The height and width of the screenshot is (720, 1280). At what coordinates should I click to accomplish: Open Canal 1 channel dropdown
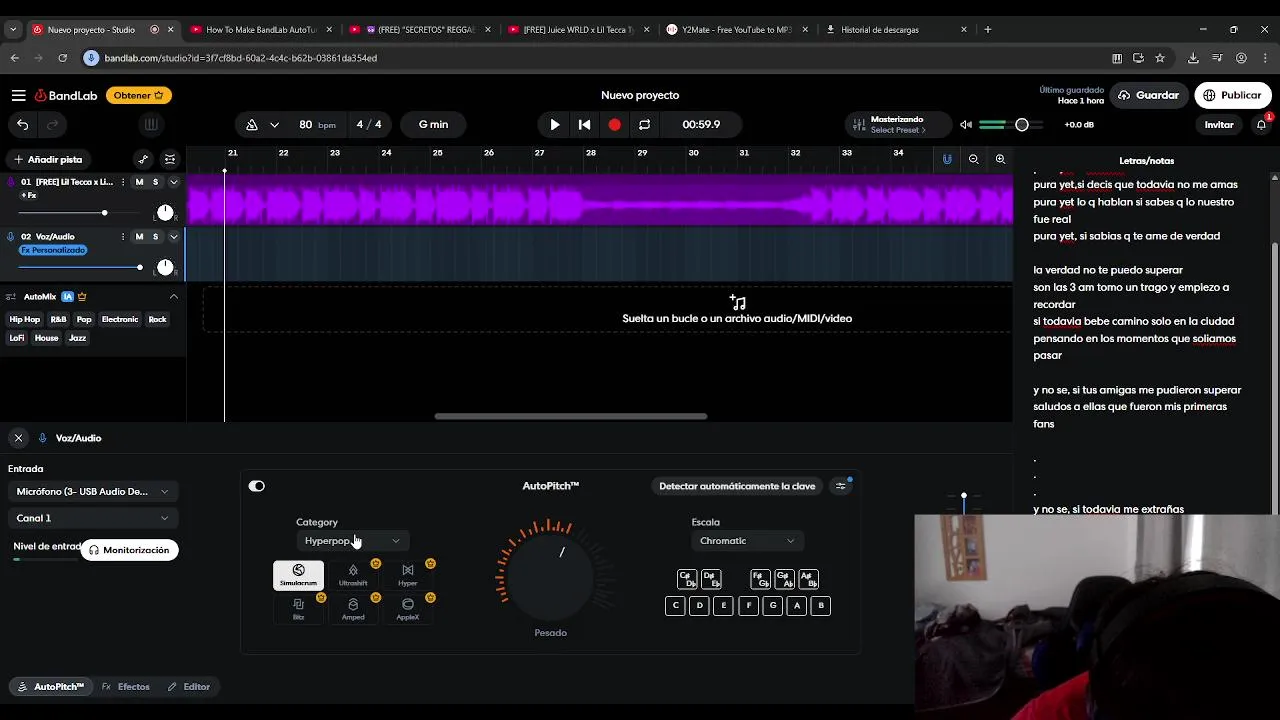pyautogui.click(x=92, y=518)
